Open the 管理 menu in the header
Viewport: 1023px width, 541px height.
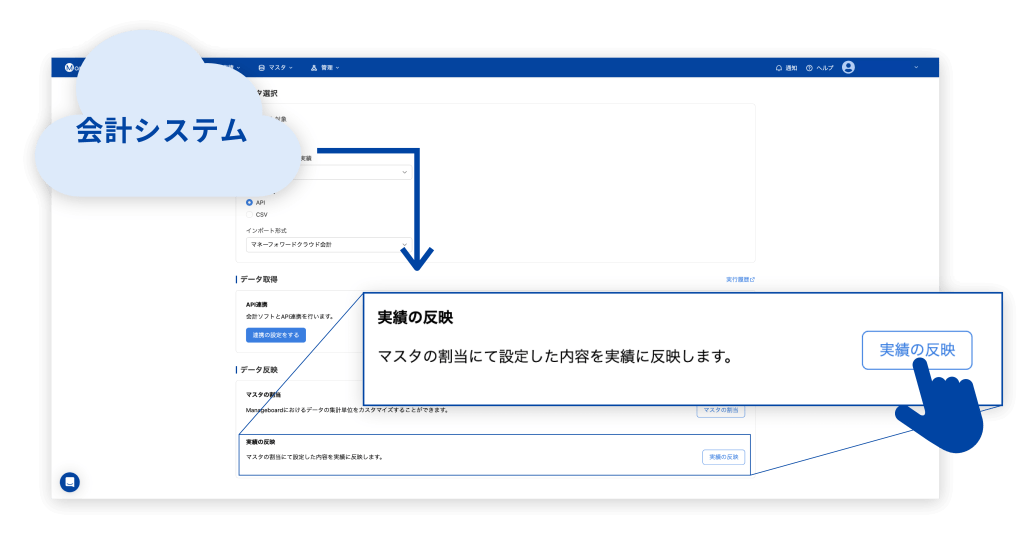pyautogui.click(x=325, y=68)
